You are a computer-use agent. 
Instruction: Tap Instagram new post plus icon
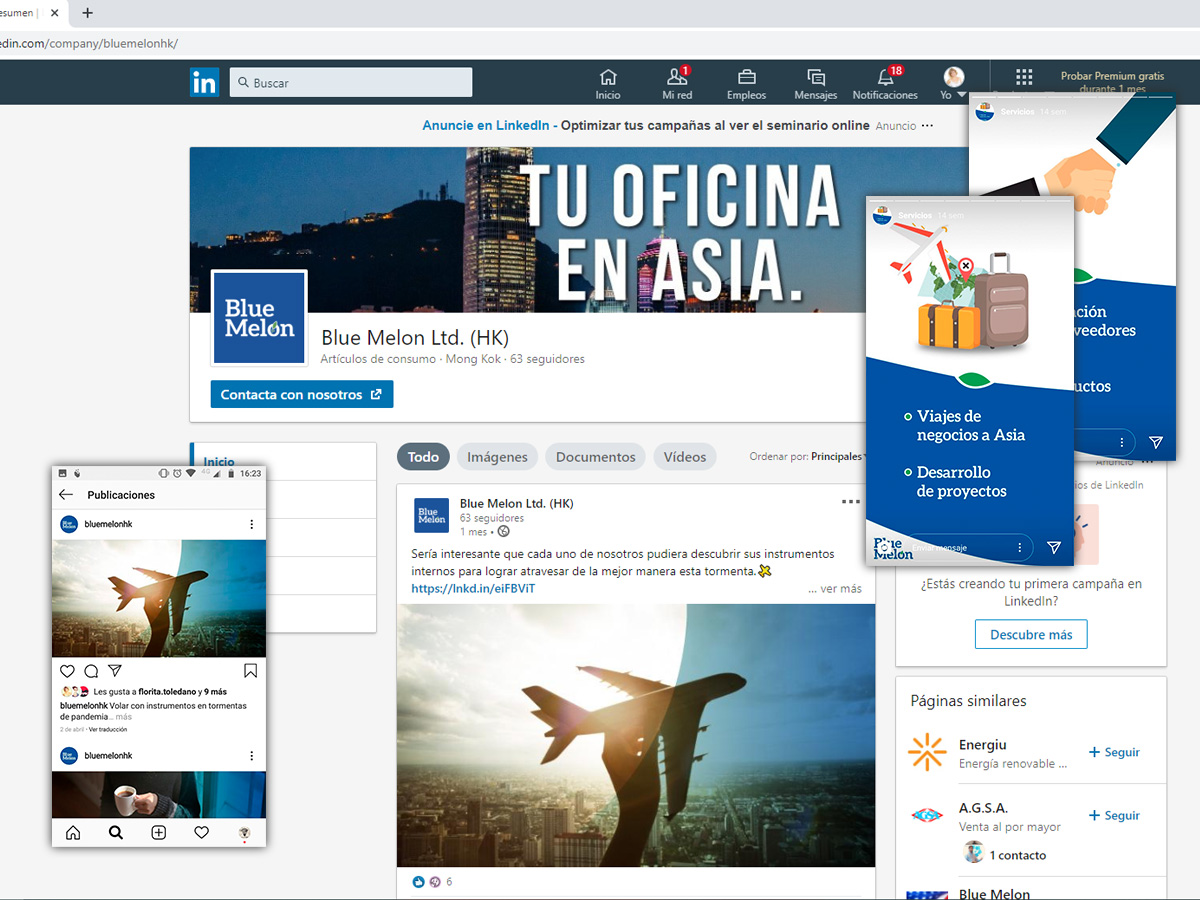158,832
